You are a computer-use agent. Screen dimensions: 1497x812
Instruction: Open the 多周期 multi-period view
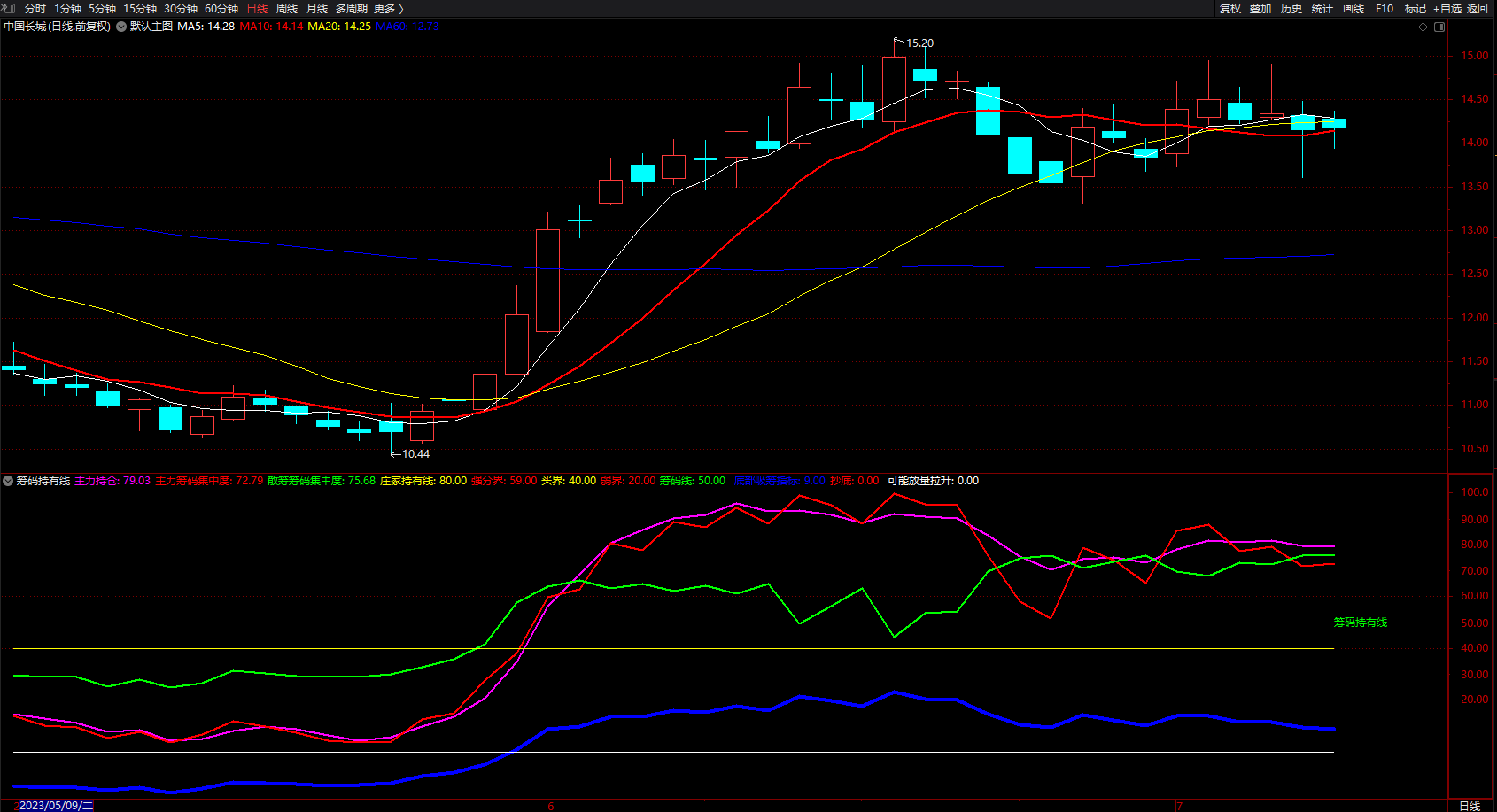(352, 9)
